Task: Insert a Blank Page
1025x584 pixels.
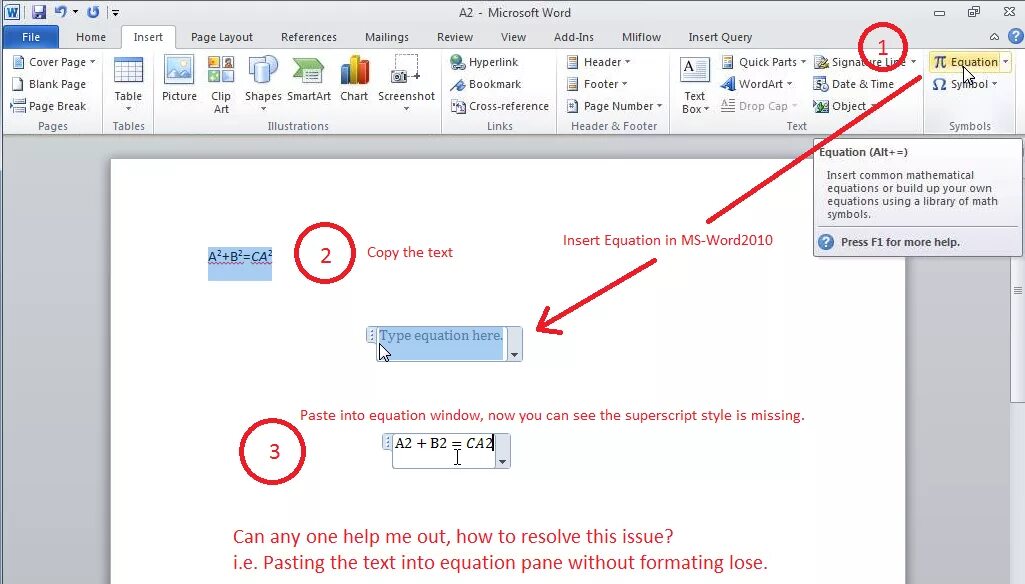Action: pos(49,84)
